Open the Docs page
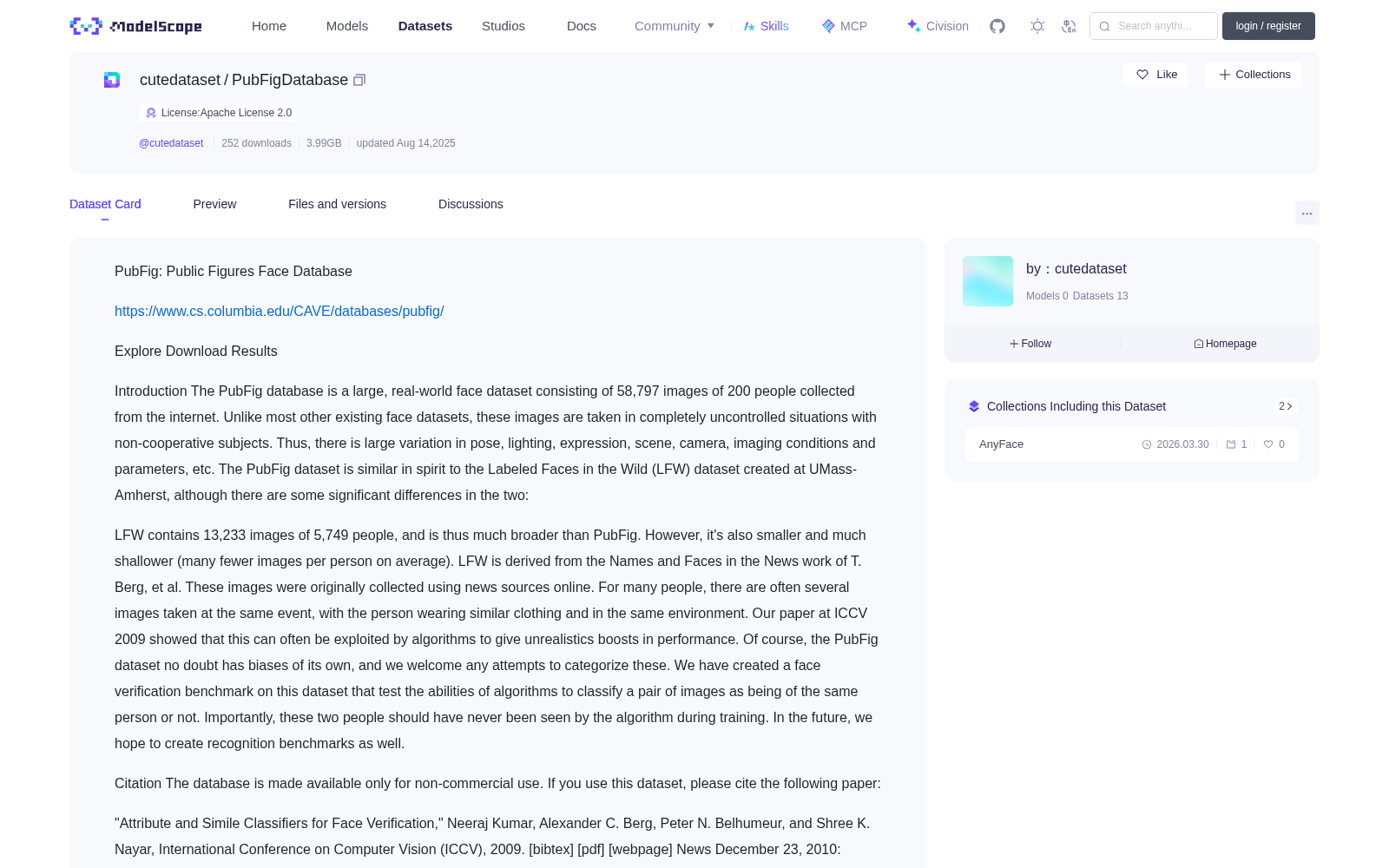Image resolution: width=1389 pixels, height=868 pixels. (x=582, y=26)
